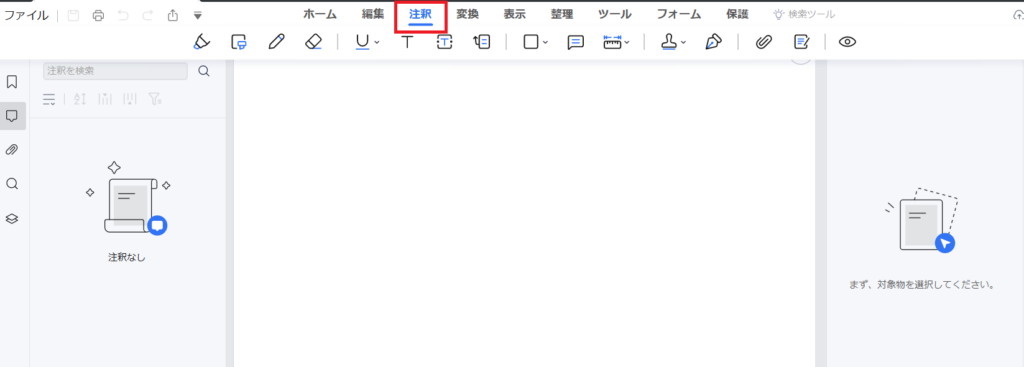Open the 整理 tab
Image resolution: width=1024 pixels, height=367 pixels.
[562, 14]
